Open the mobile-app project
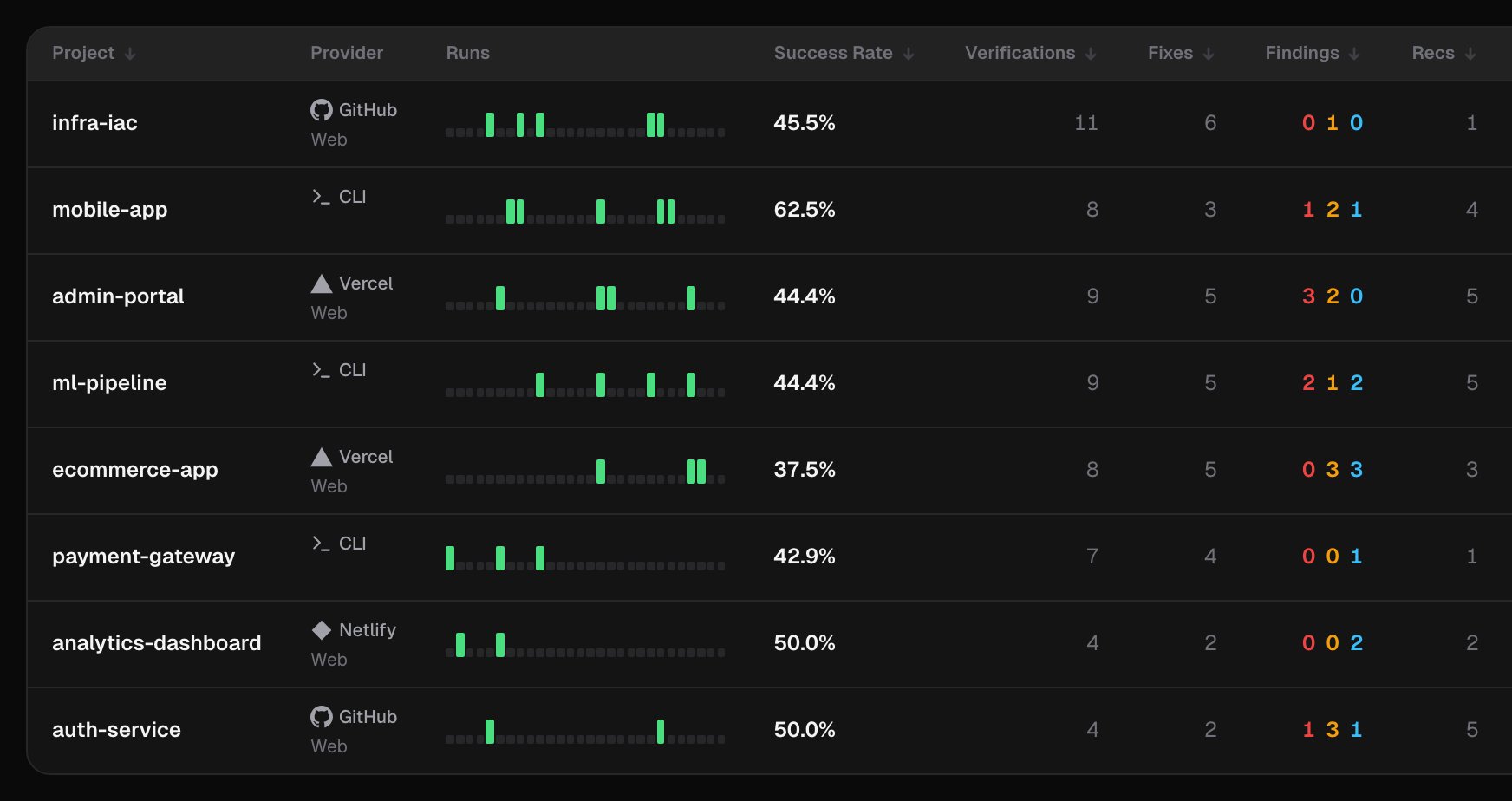The width and height of the screenshot is (1512, 801). point(110,210)
